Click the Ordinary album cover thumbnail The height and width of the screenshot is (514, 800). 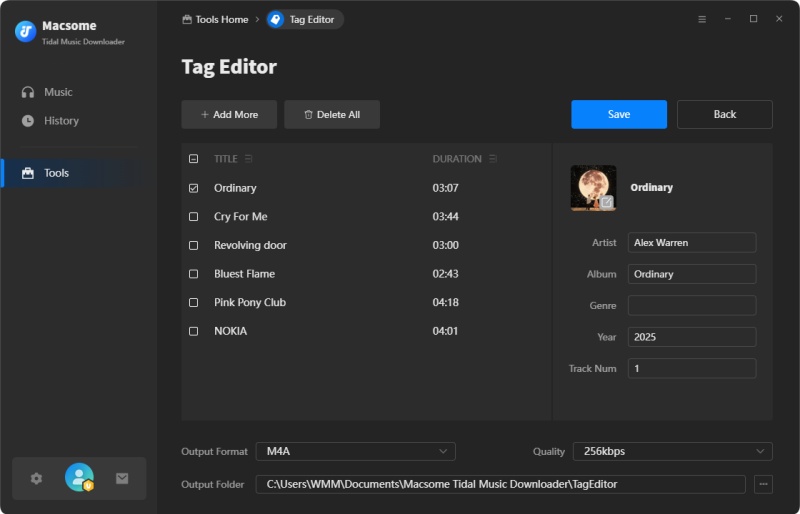[593, 188]
